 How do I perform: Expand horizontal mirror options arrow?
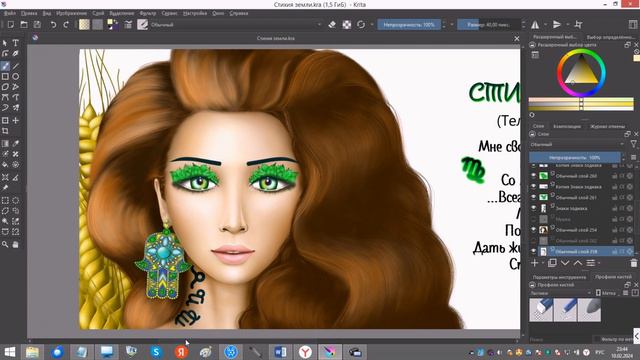click(545, 24)
